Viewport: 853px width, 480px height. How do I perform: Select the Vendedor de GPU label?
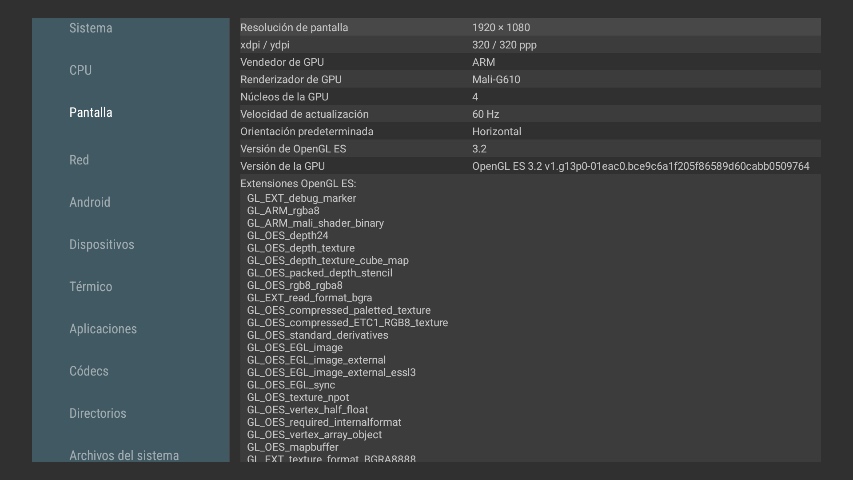[x=282, y=62]
